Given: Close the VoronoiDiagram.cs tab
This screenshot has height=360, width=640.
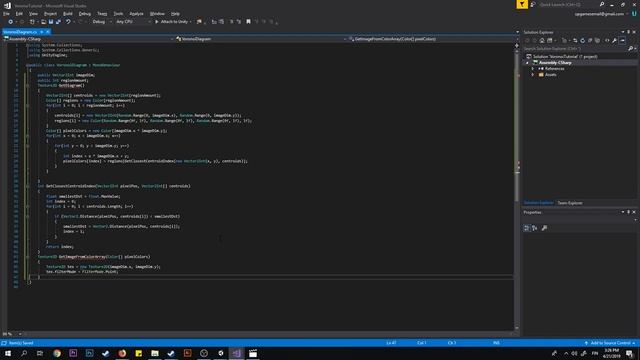Looking at the screenshot, I should pyautogui.click(x=48, y=32).
